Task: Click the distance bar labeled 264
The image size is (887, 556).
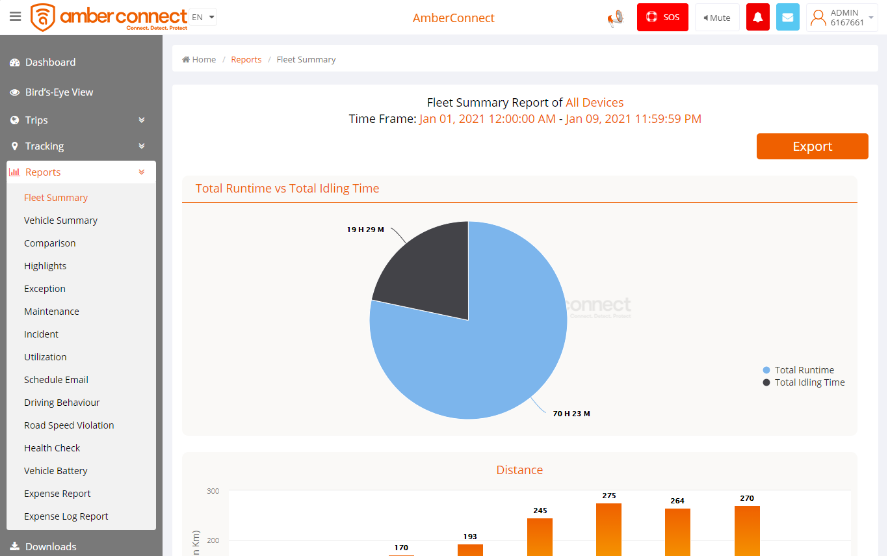Action: (x=677, y=532)
